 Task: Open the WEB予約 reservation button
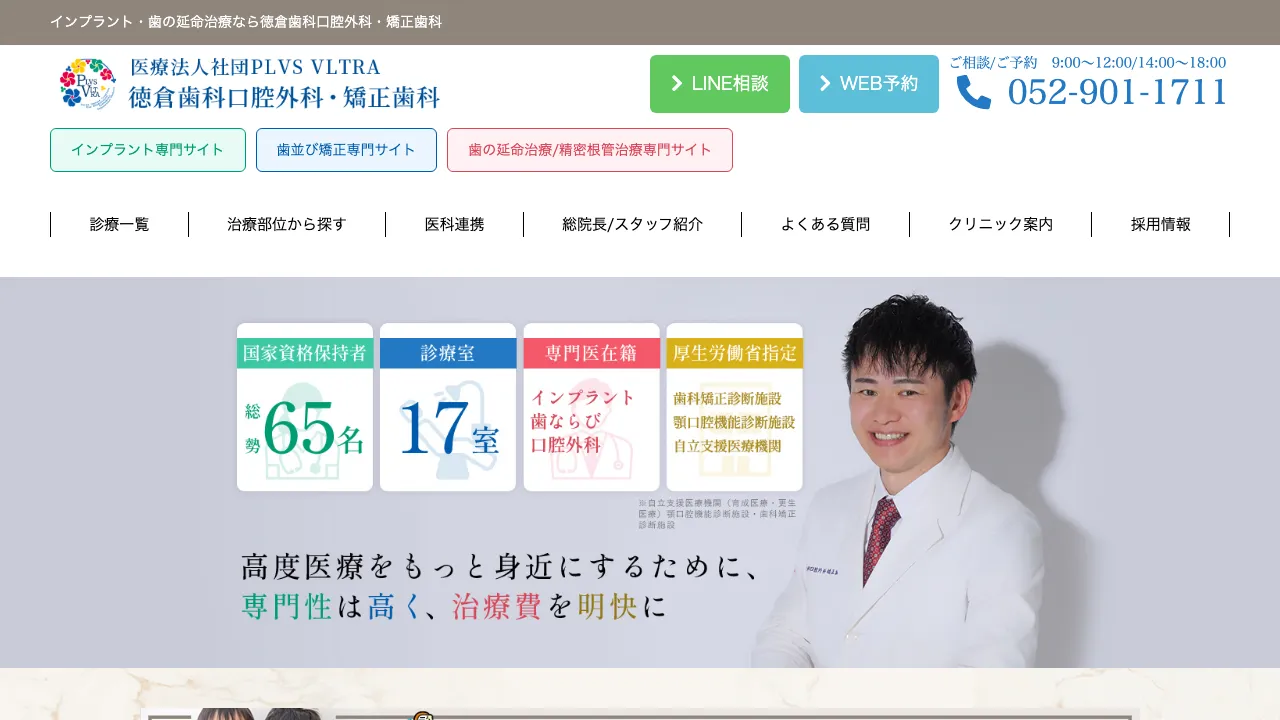point(869,84)
